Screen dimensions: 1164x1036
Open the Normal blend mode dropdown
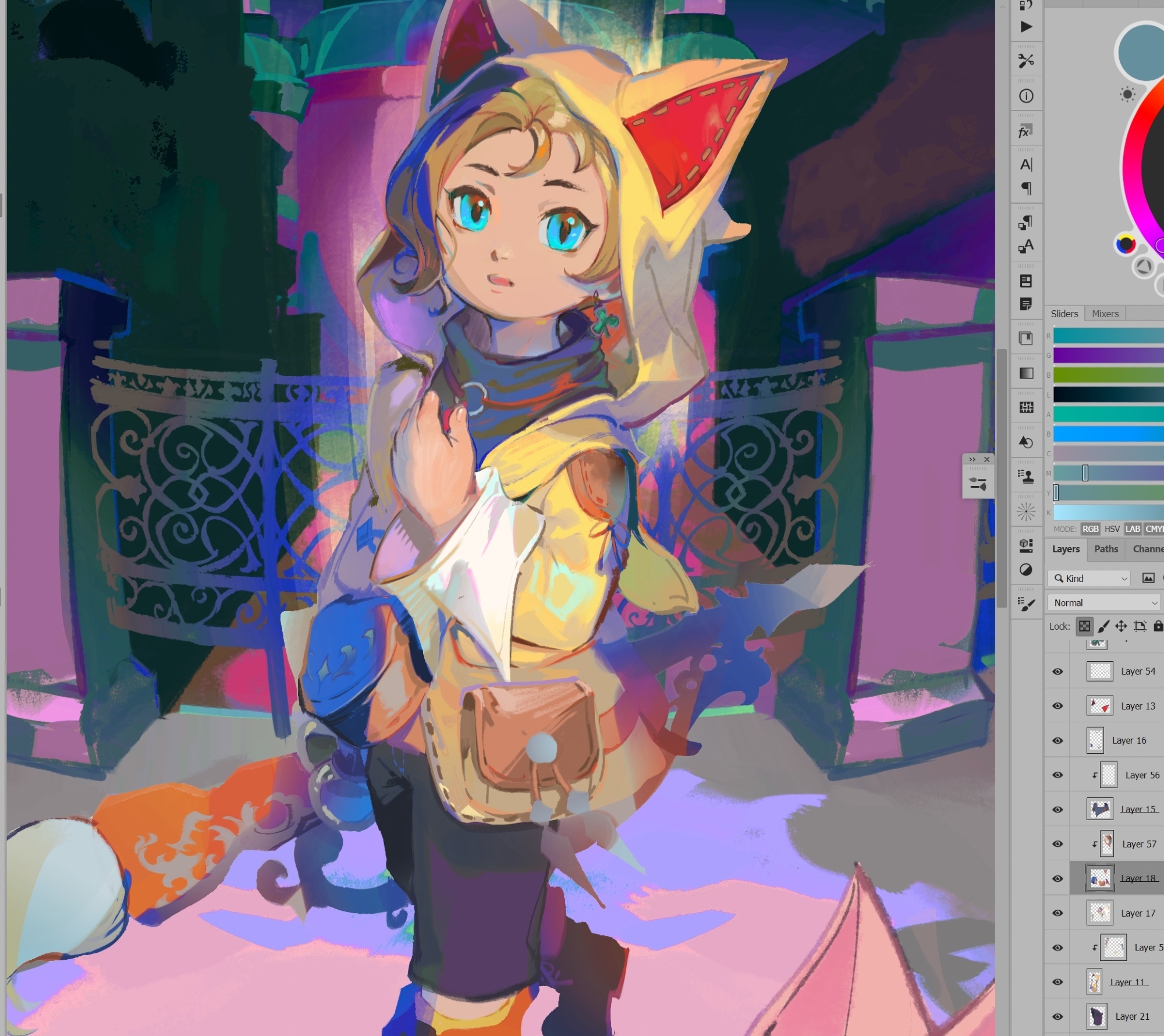[1104, 602]
